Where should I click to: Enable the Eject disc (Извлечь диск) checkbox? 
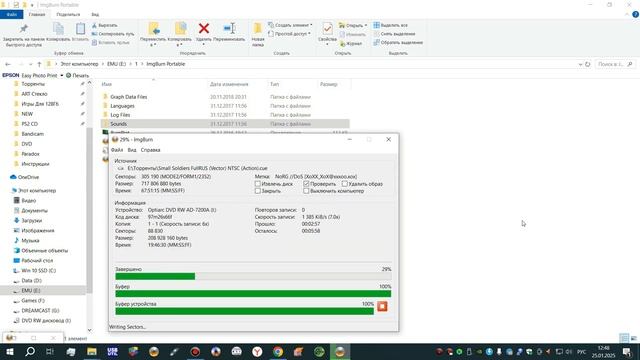258,184
